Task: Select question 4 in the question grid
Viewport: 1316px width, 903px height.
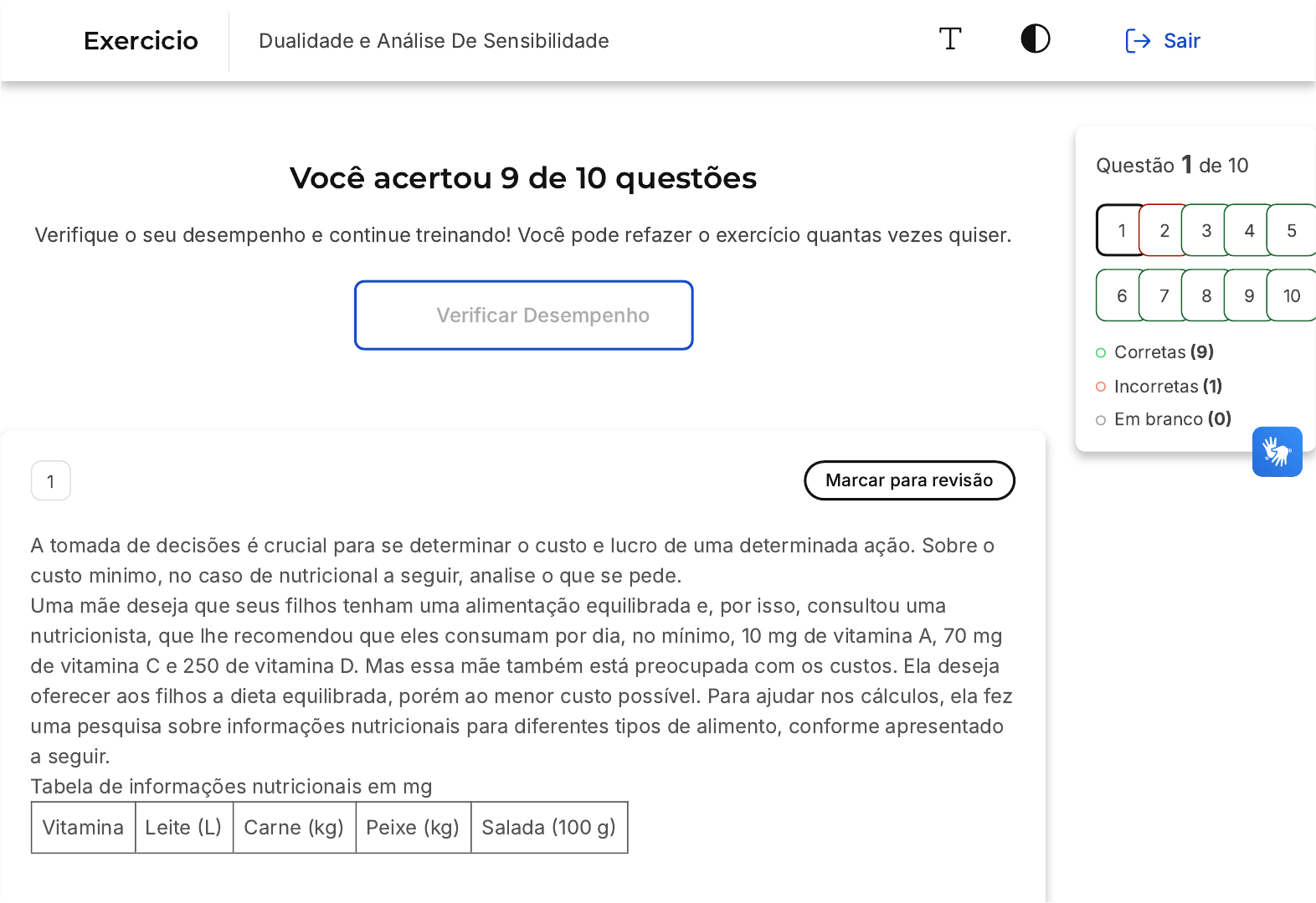Action: coord(1249,230)
